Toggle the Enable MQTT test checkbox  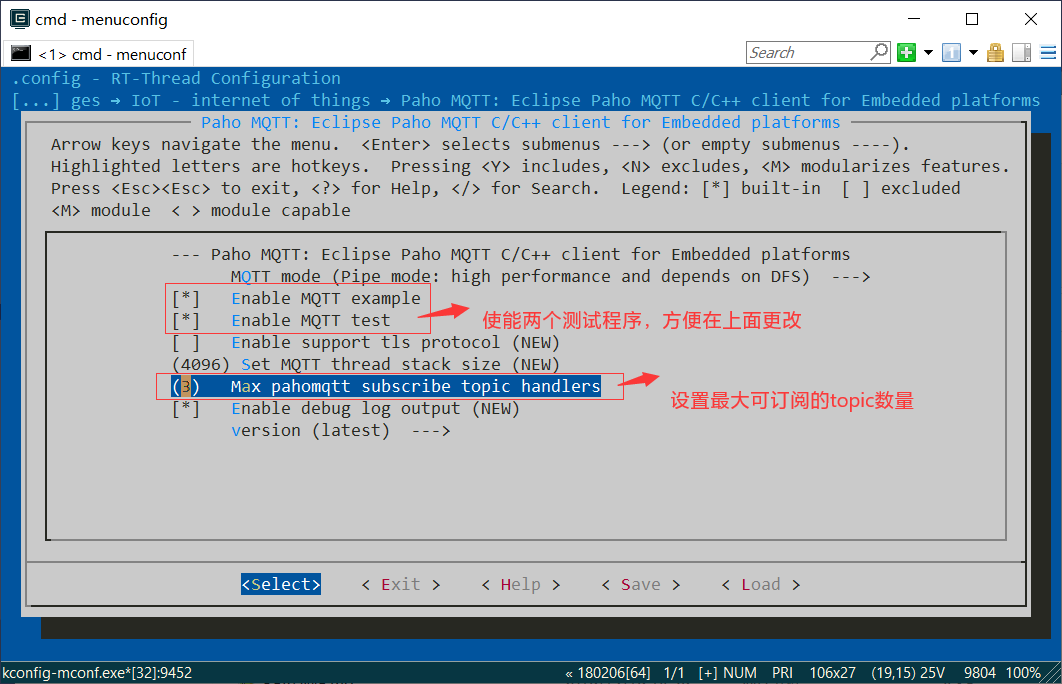click(x=186, y=320)
